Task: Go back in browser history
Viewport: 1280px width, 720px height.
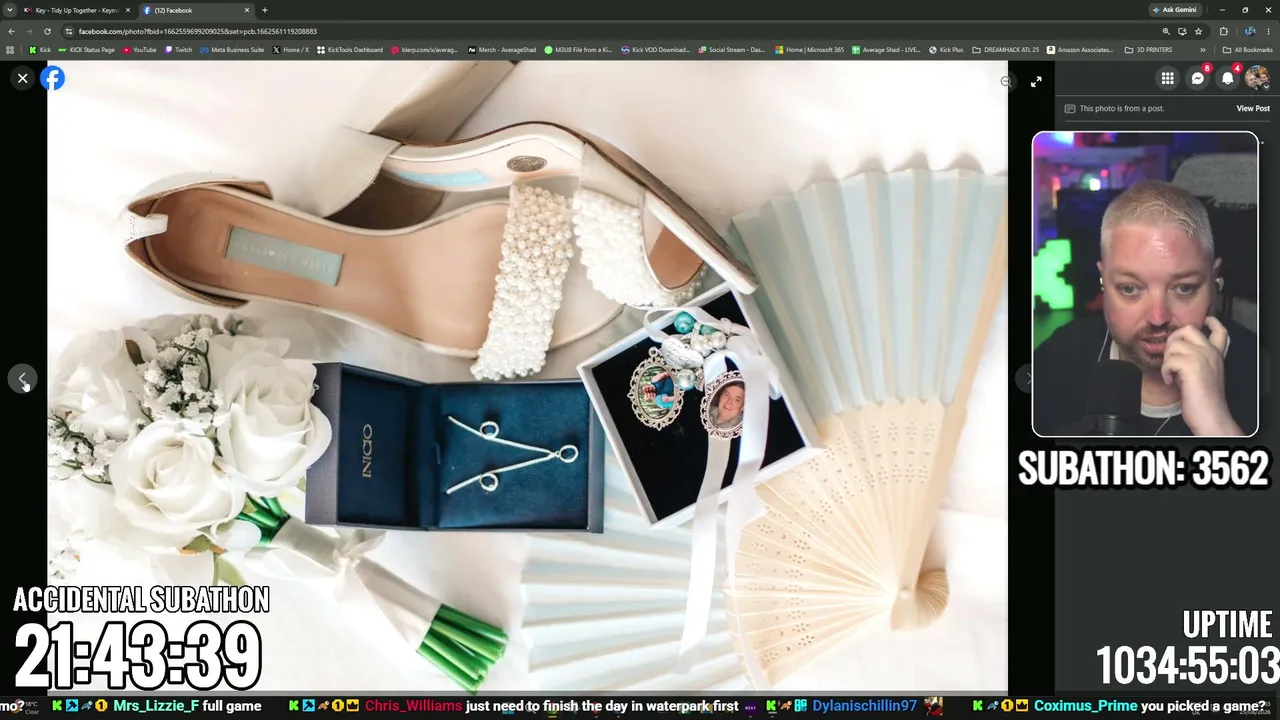Action: tap(12, 31)
